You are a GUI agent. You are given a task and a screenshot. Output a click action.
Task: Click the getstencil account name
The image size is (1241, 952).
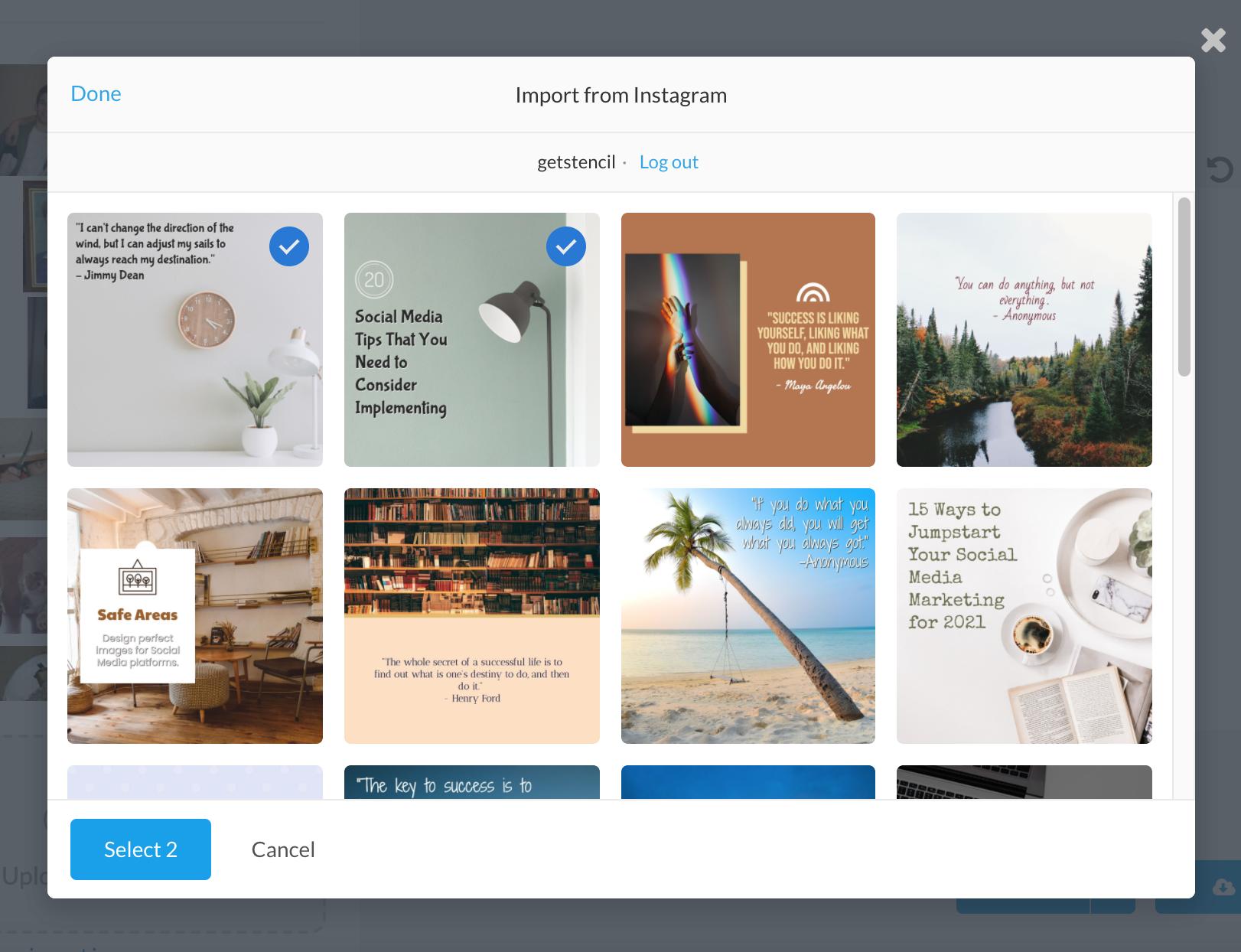click(575, 161)
